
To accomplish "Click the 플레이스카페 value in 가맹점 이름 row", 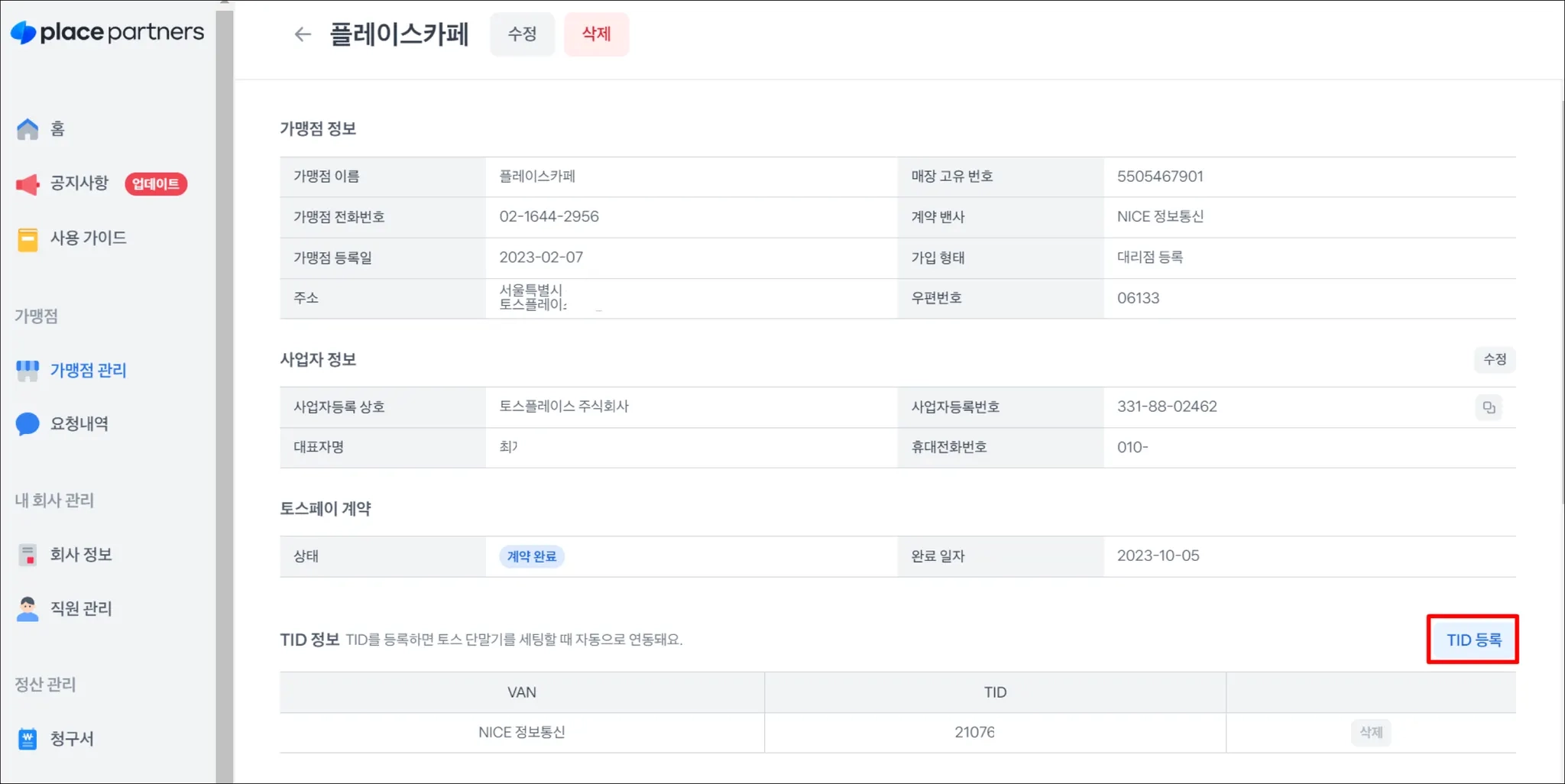I will coord(537,177).
